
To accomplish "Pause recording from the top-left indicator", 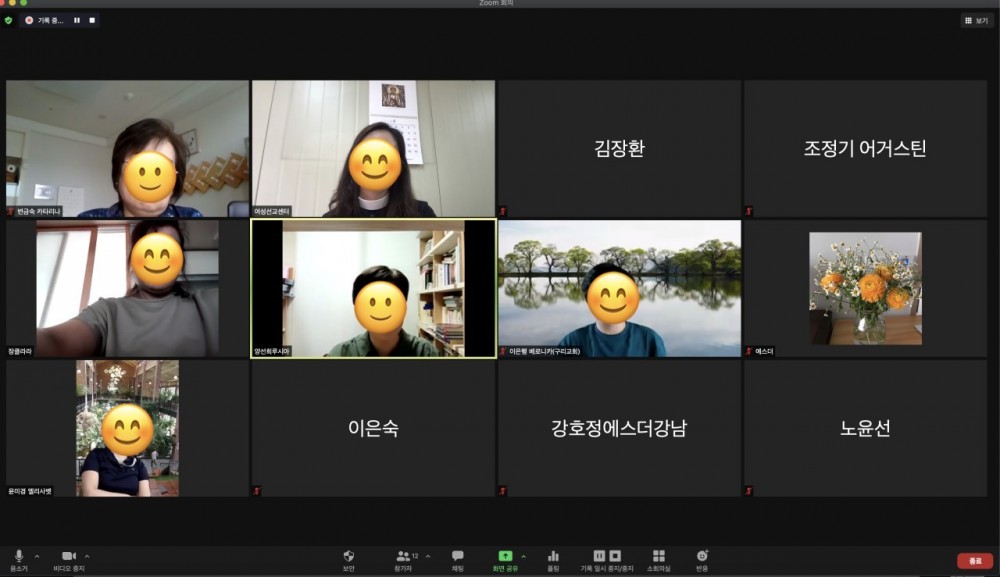I will pos(77,20).
